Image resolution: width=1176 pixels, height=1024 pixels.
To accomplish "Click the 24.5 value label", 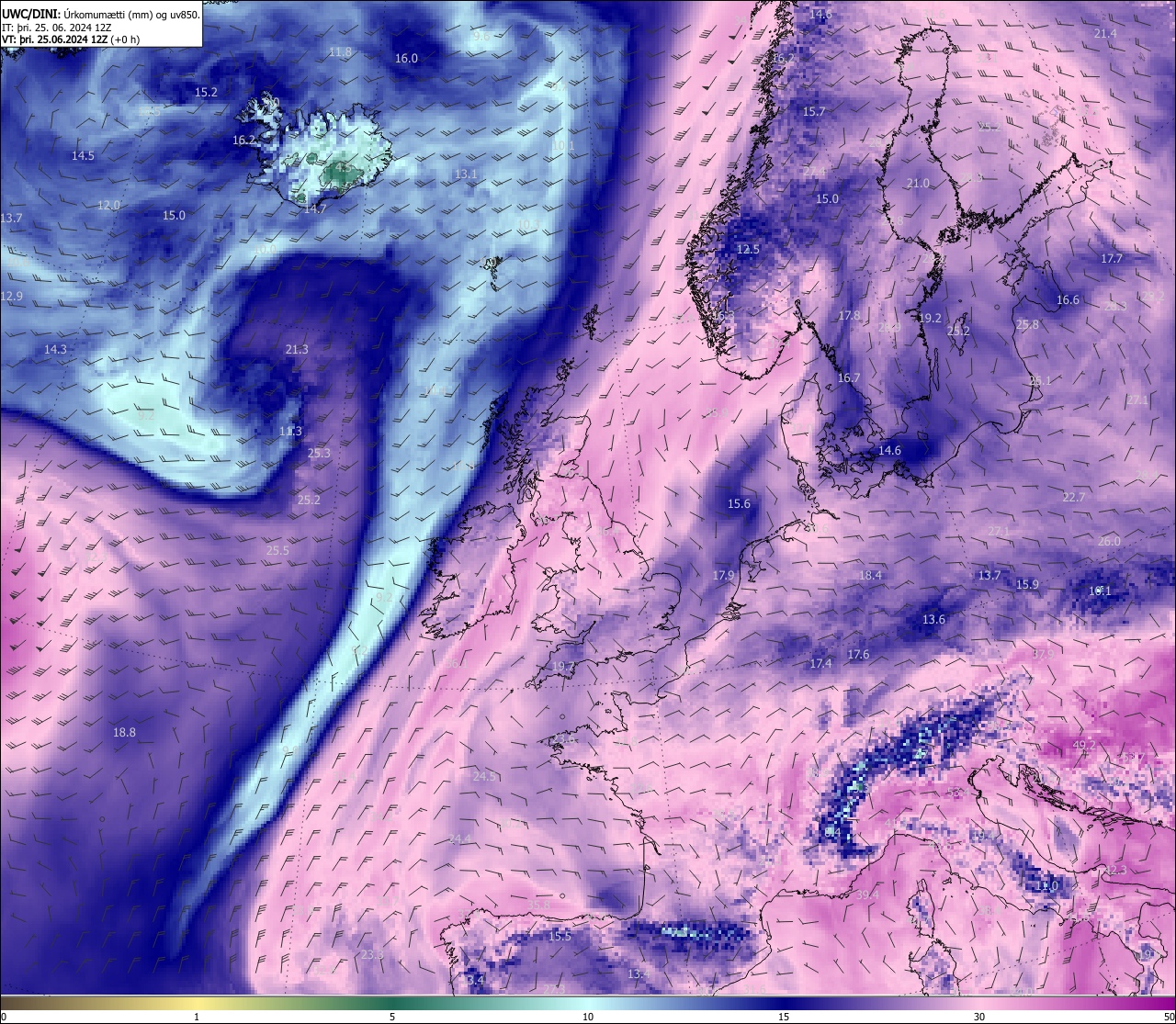I will (484, 776).
